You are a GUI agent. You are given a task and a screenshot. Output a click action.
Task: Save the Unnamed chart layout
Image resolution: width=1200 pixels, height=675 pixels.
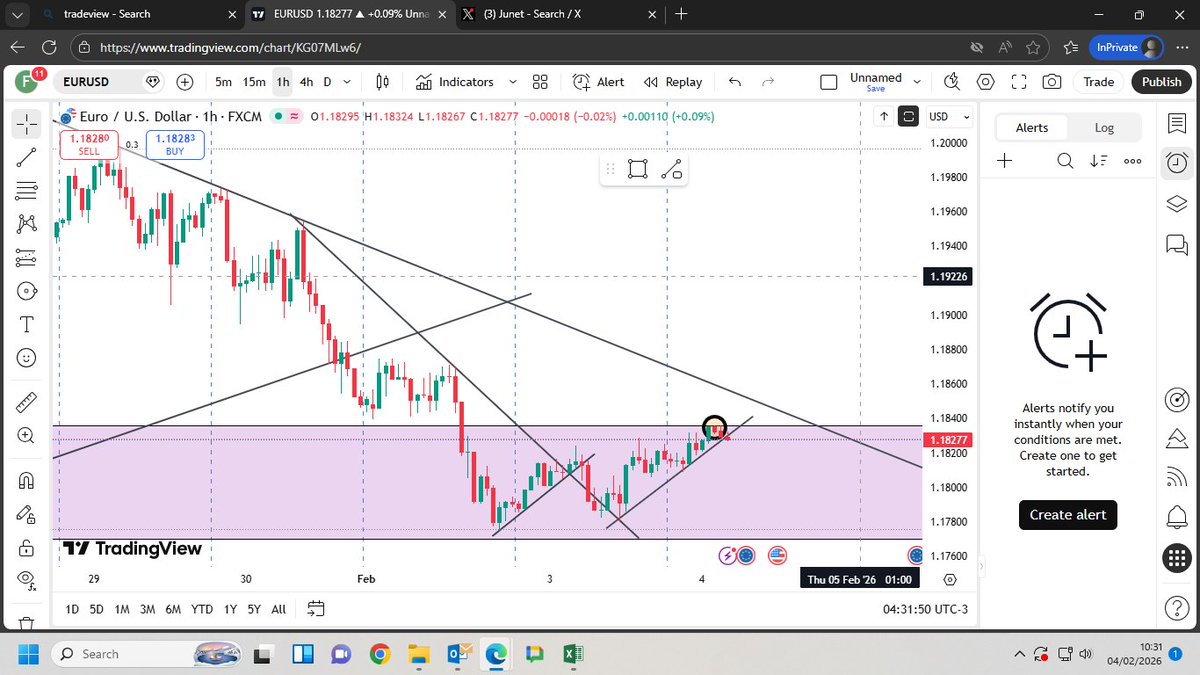(x=876, y=89)
